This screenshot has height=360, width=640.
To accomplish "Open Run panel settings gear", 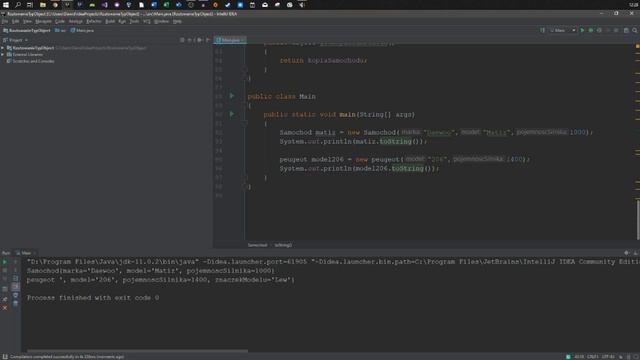I will 627,253.
